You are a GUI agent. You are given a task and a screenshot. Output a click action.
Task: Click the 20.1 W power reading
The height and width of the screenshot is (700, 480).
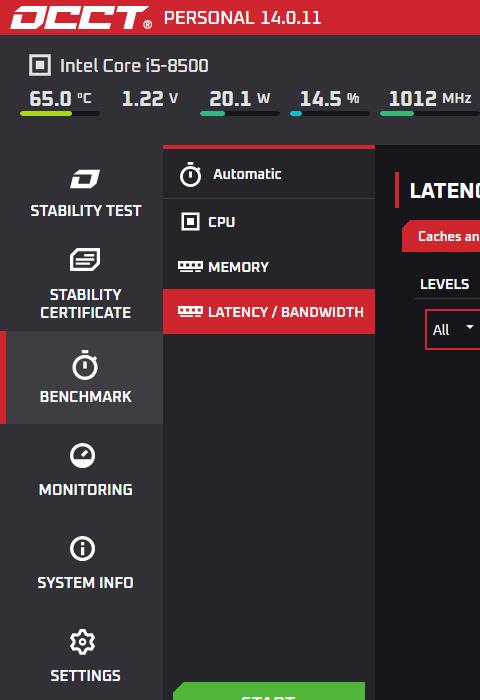click(x=240, y=98)
